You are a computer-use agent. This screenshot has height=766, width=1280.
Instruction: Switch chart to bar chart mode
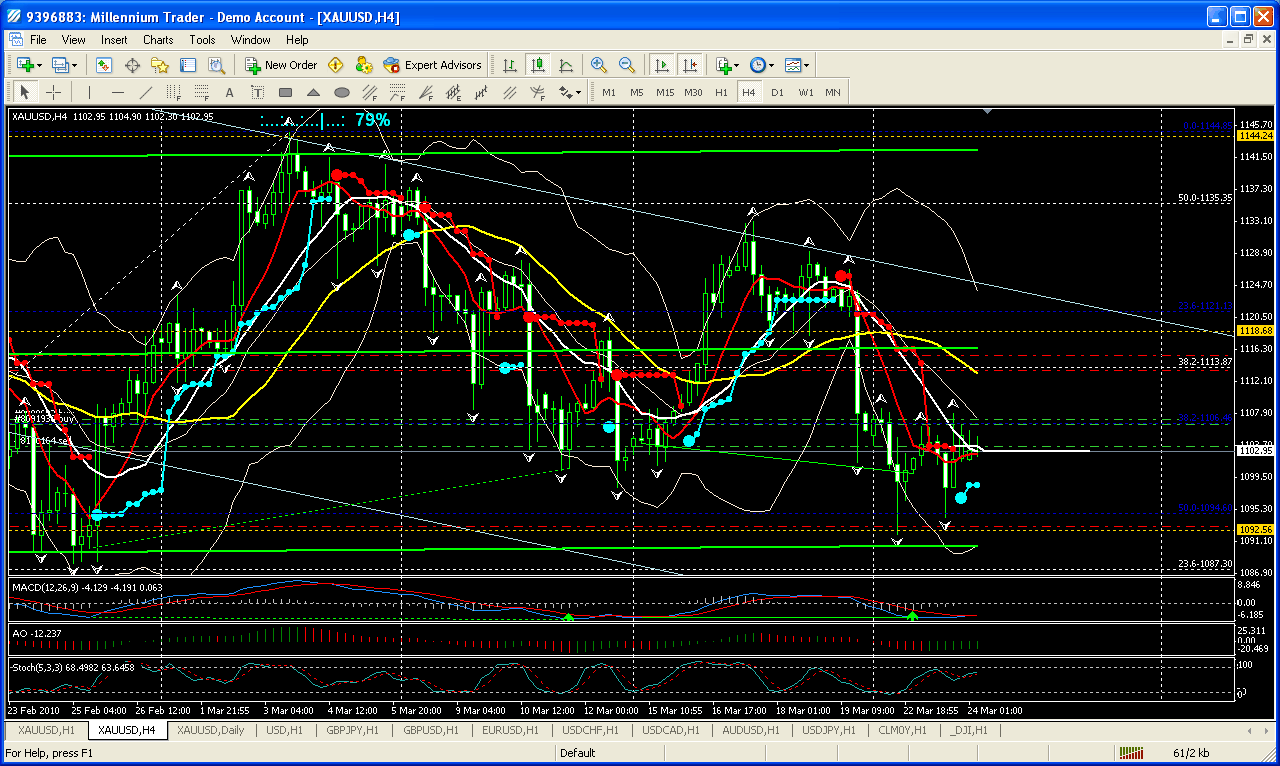[510, 65]
